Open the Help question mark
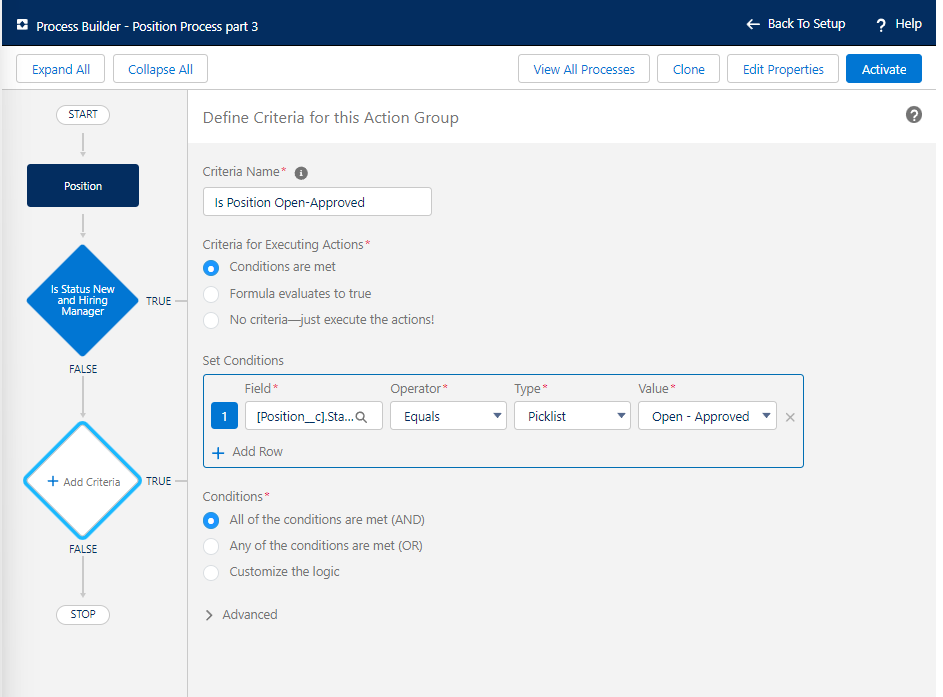The image size is (943, 697). tap(881, 25)
